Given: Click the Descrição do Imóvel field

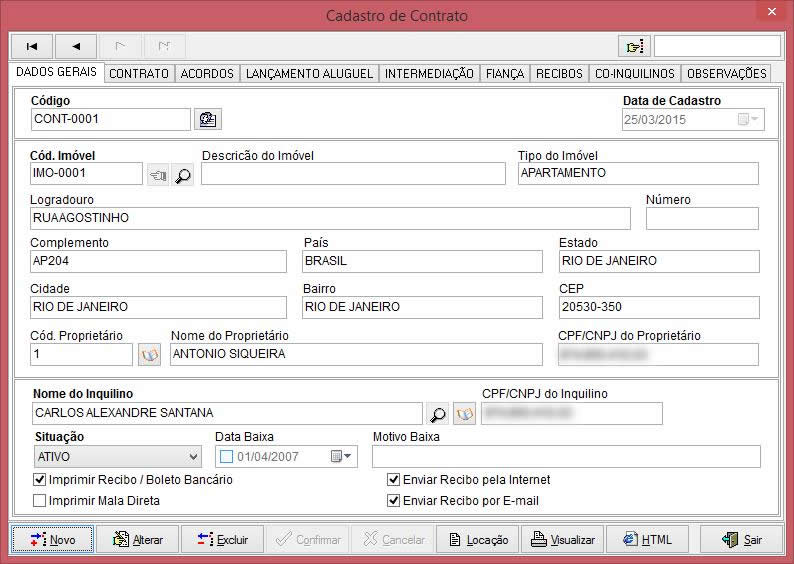Looking at the screenshot, I should pos(353,174).
